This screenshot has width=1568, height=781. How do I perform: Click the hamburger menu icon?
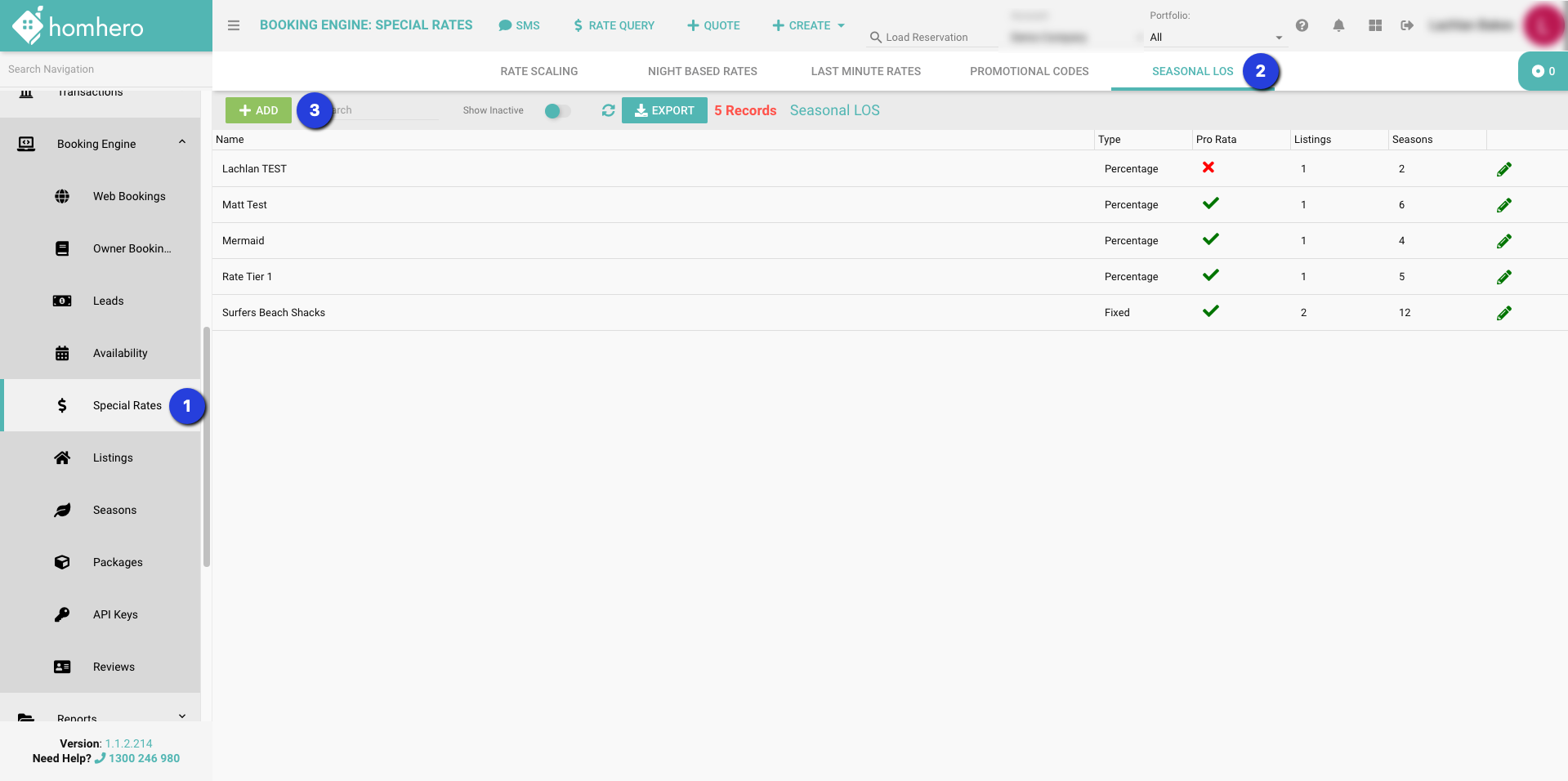coord(234,25)
